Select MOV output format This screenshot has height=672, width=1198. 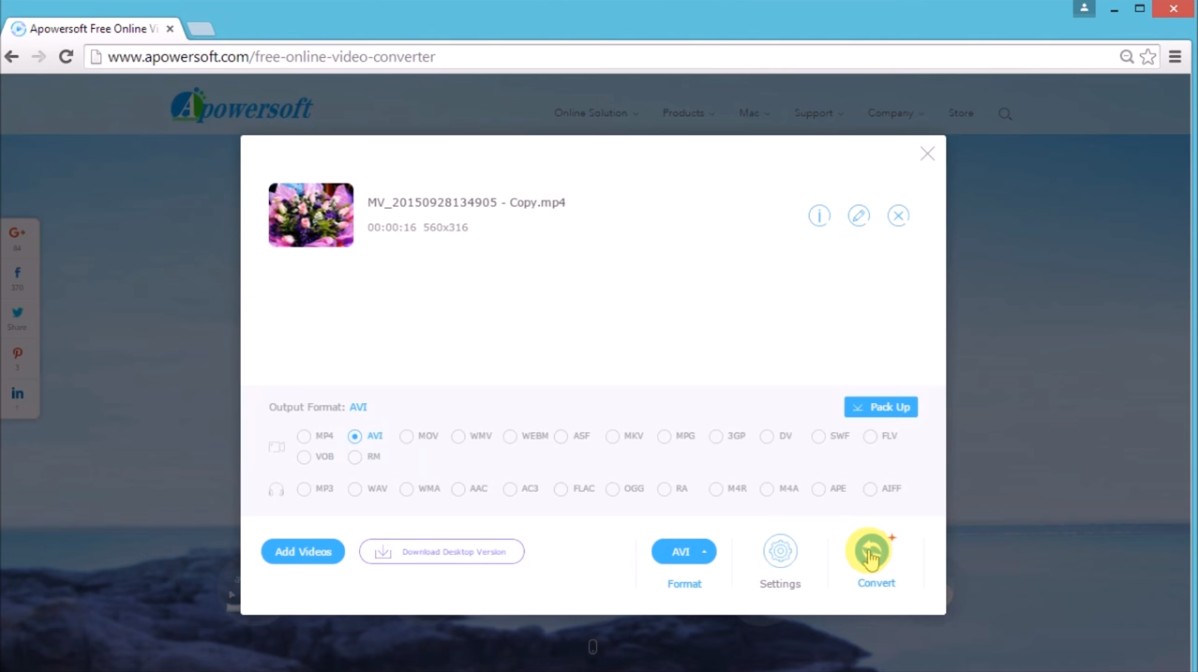click(x=406, y=436)
